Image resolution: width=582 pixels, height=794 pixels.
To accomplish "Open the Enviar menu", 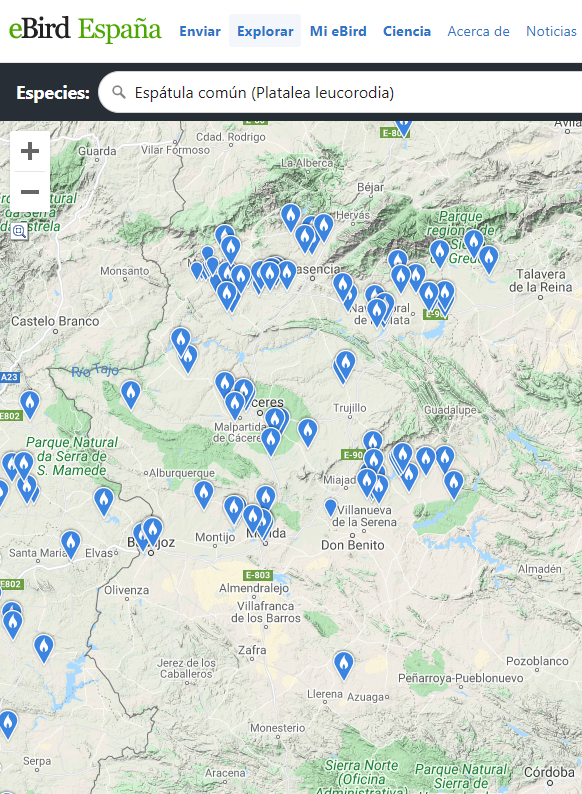I will (x=200, y=31).
